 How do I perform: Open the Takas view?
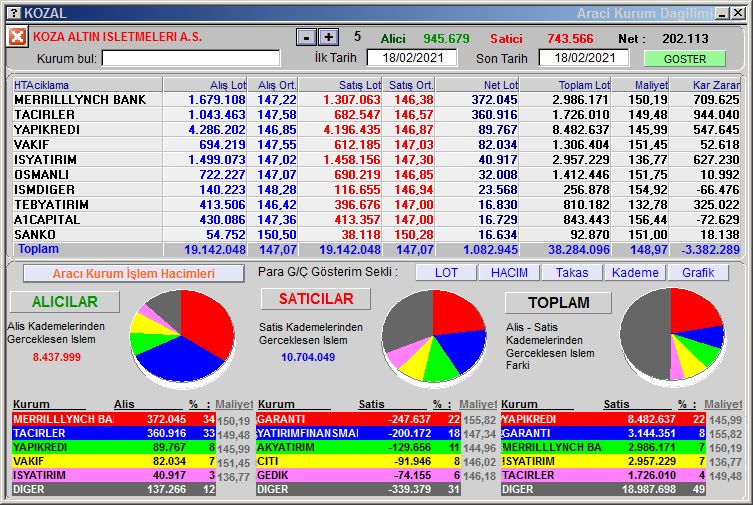572,273
